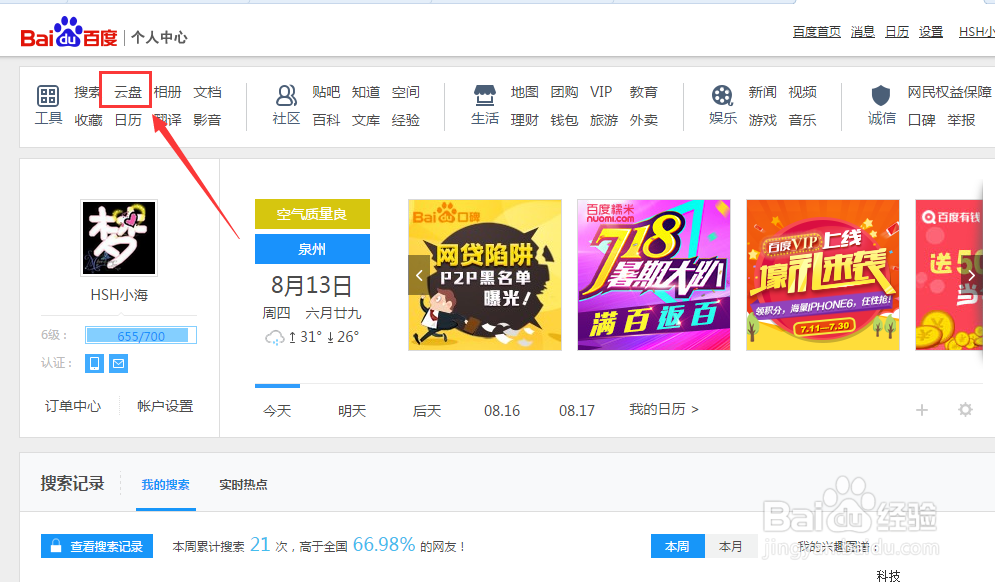Open 地图 maps link
The width and height of the screenshot is (995, 582).
(525, 92)
